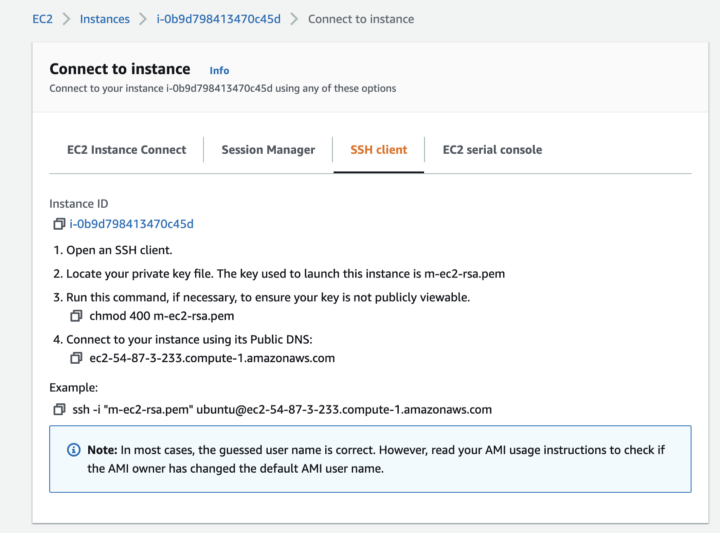Open the instance ID link in the breadcrumb
Screen dimensions: 720x533
[218, 19]
